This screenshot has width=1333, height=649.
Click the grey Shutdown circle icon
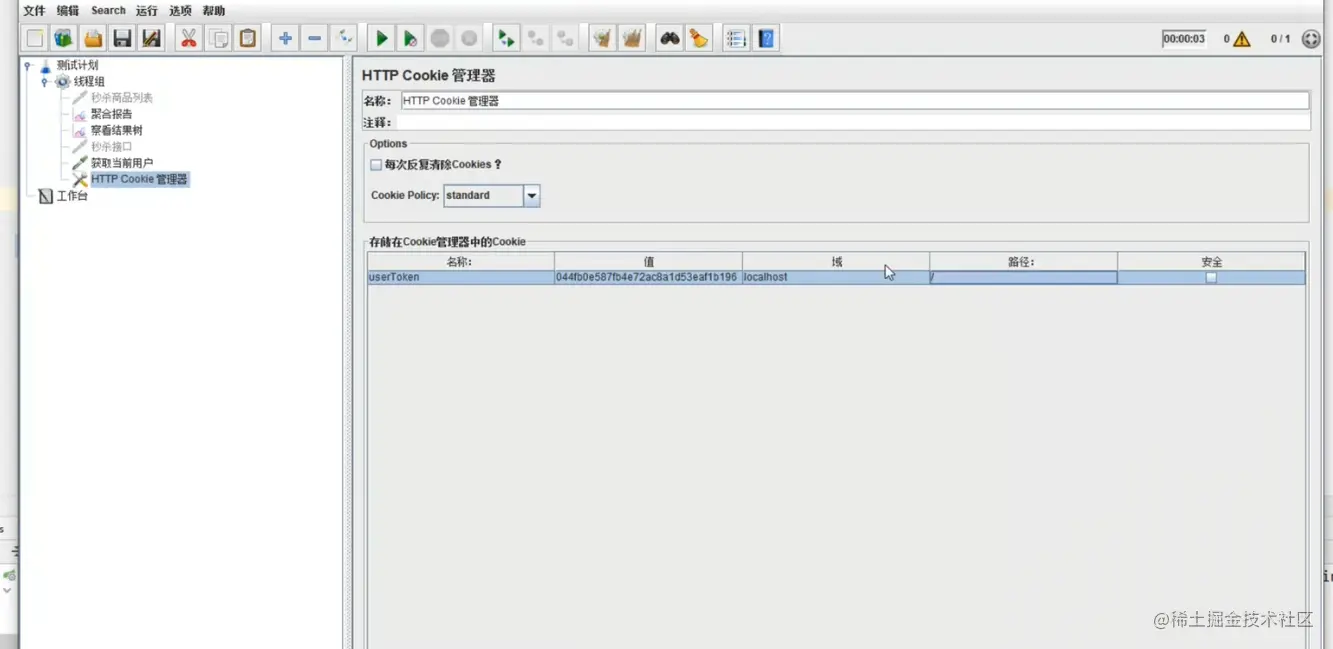click(469, 39)
